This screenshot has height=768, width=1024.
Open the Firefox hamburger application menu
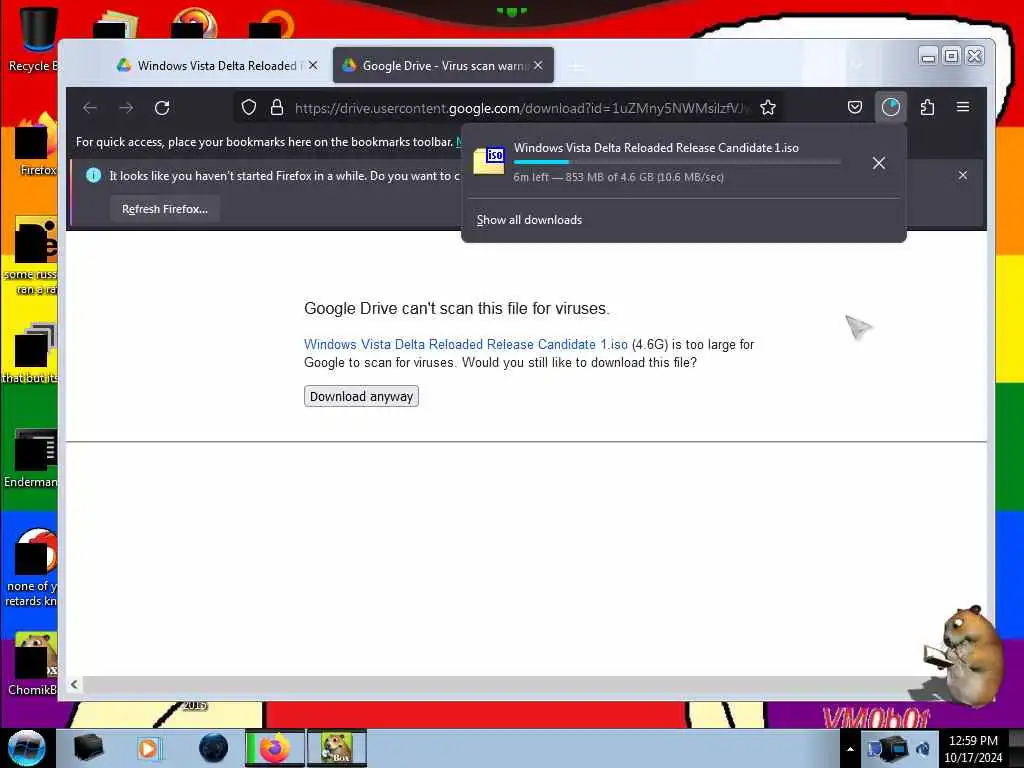coord(963,107)
